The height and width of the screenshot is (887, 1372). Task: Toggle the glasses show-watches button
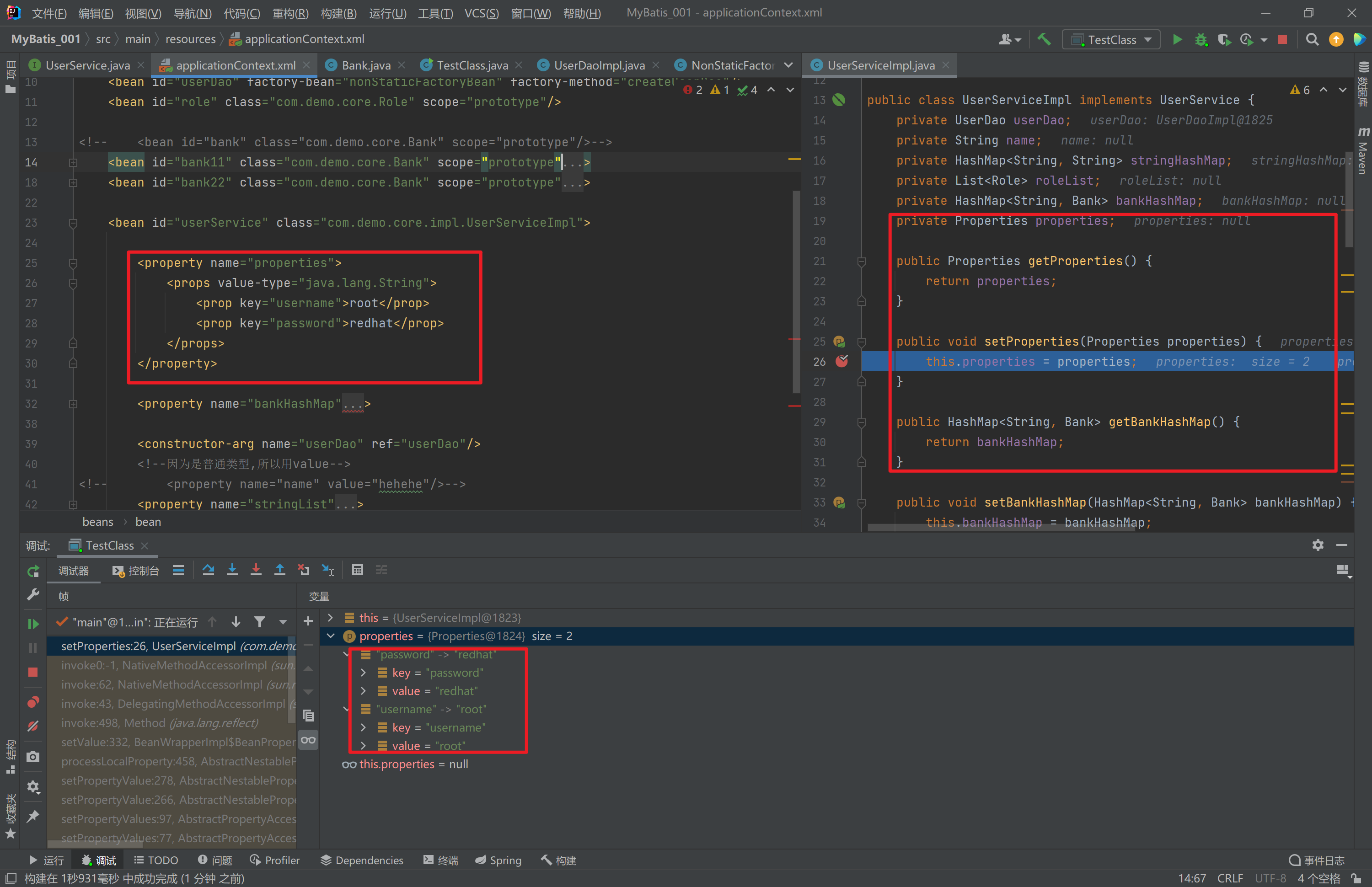point(308,740)
